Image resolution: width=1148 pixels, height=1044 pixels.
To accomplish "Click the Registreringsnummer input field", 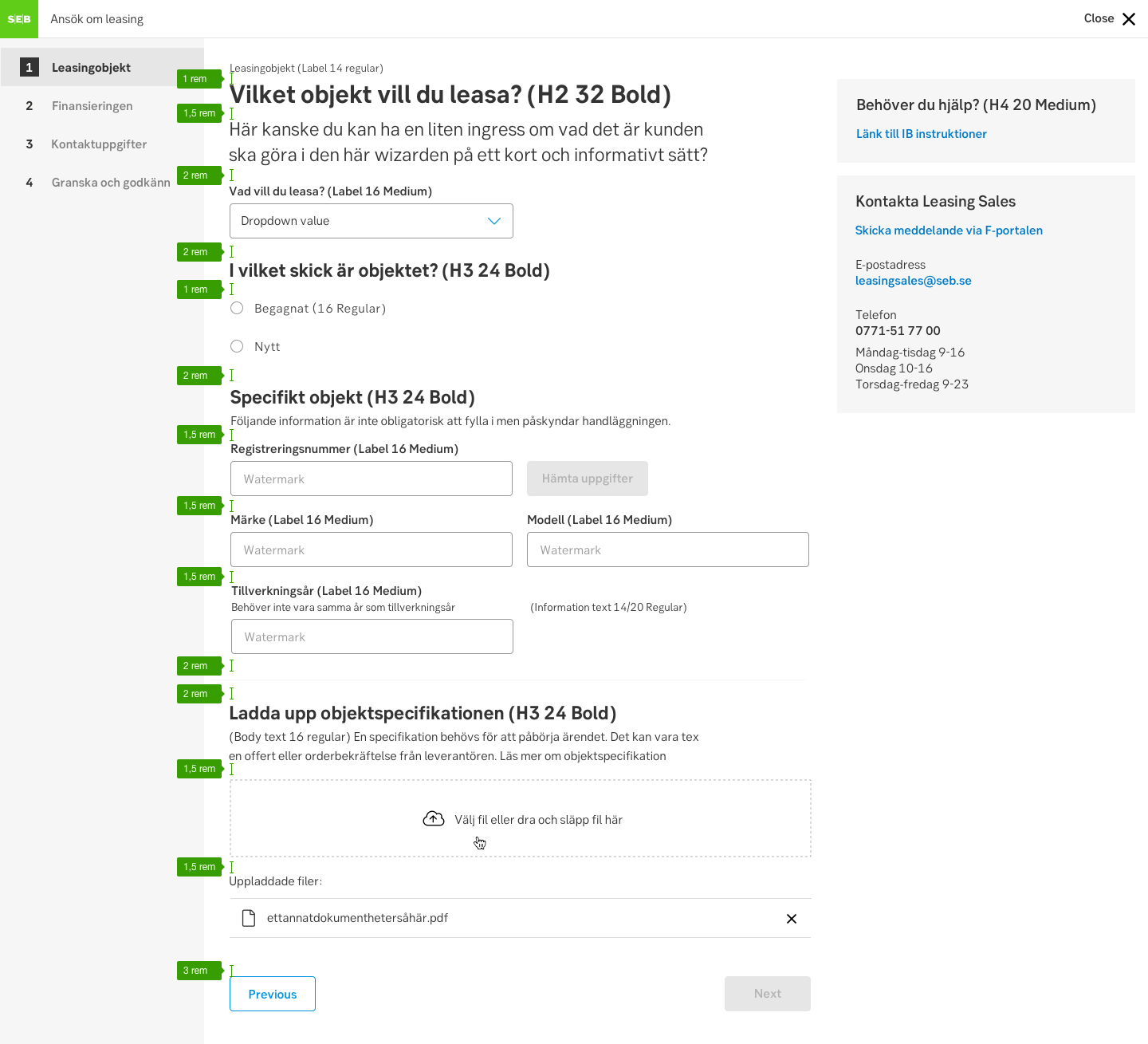I will (371, 479).
